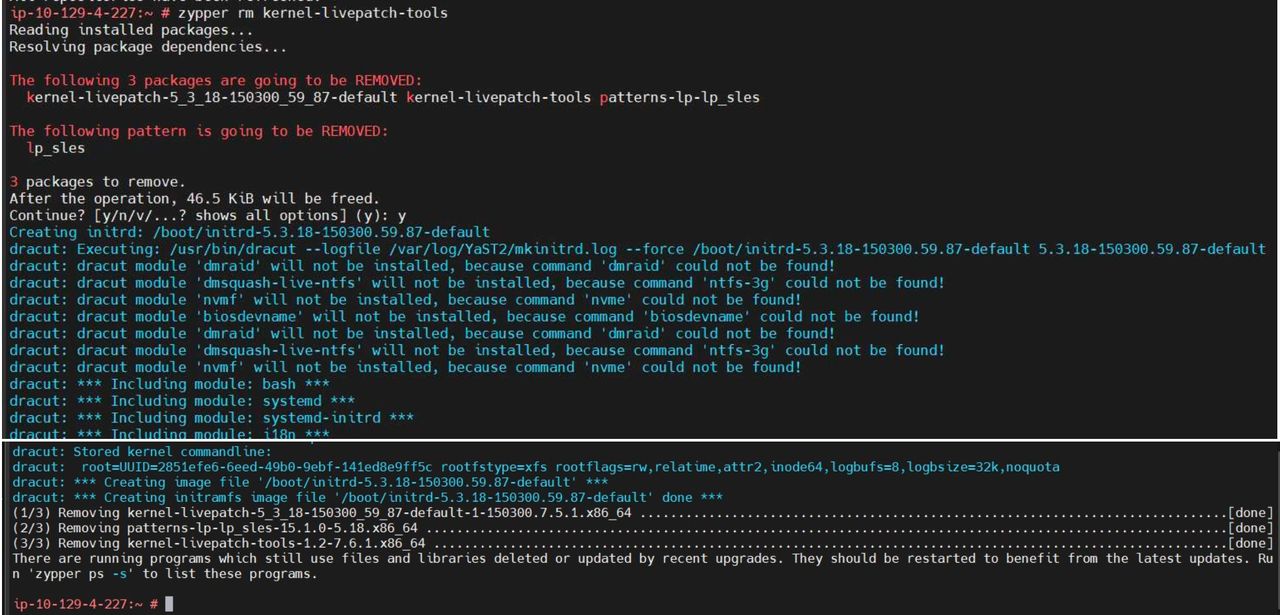Click the '[done]' marker for step (3/3)
Image resolution: width=1280 pixels, height=615 pixels.
[x=1250, y=543]
